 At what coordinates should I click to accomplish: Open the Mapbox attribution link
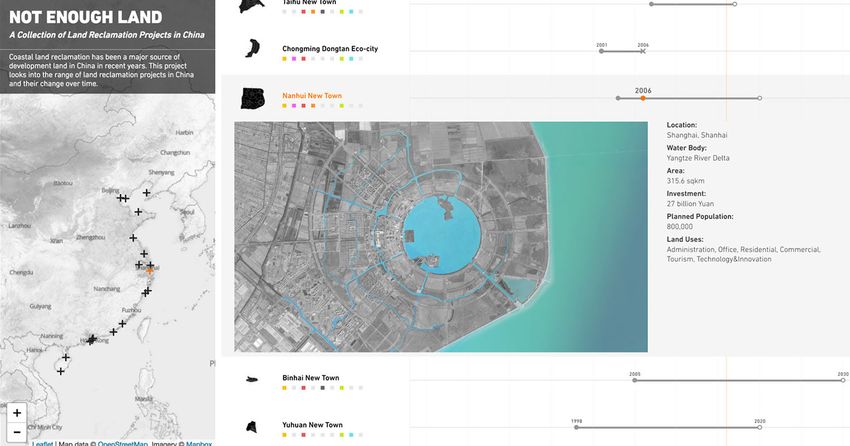(x=199, y=443)
